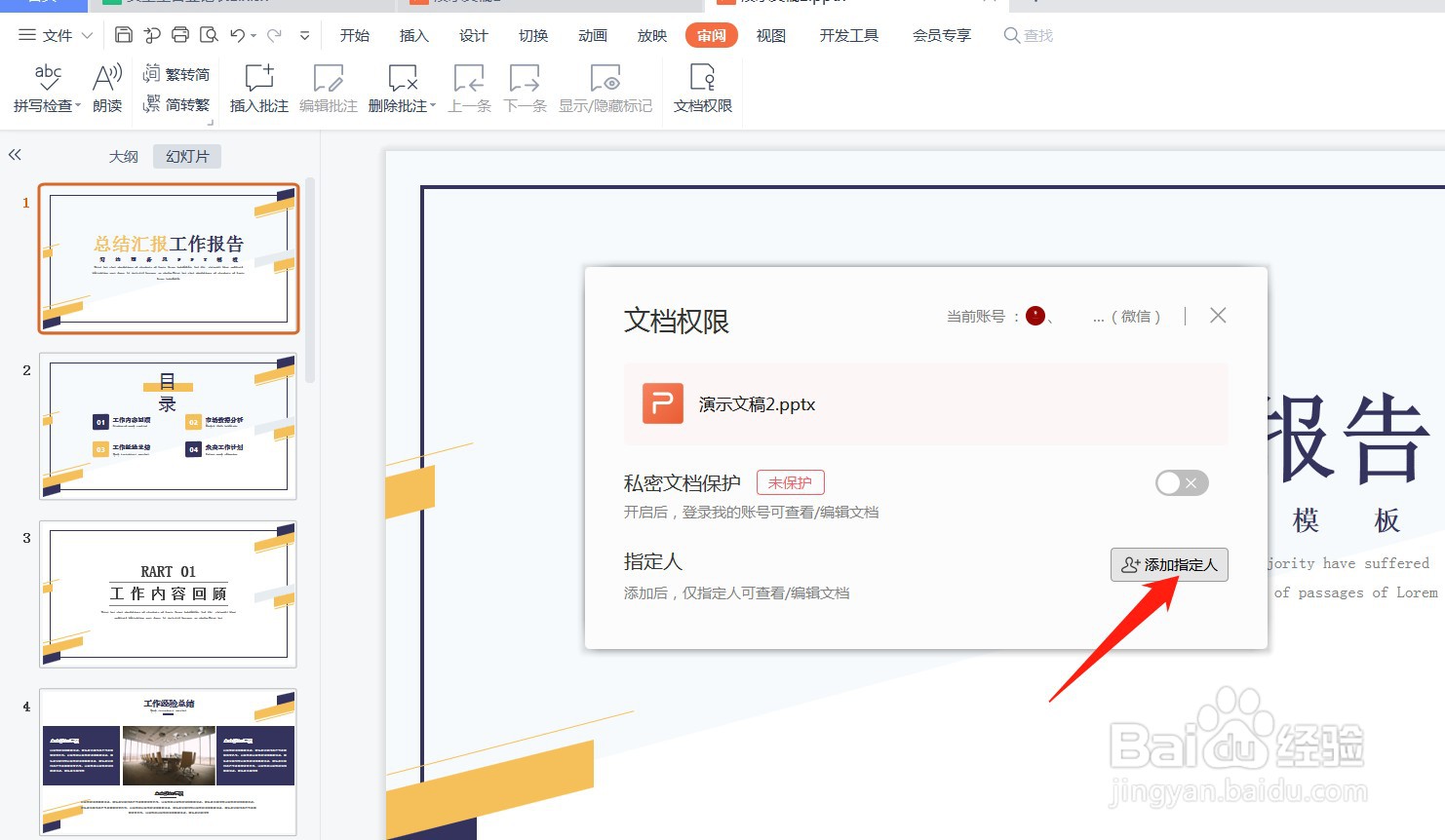Go to previous comment with 上一条
This screenshot has height=840, width=1445.
[470, 88]
